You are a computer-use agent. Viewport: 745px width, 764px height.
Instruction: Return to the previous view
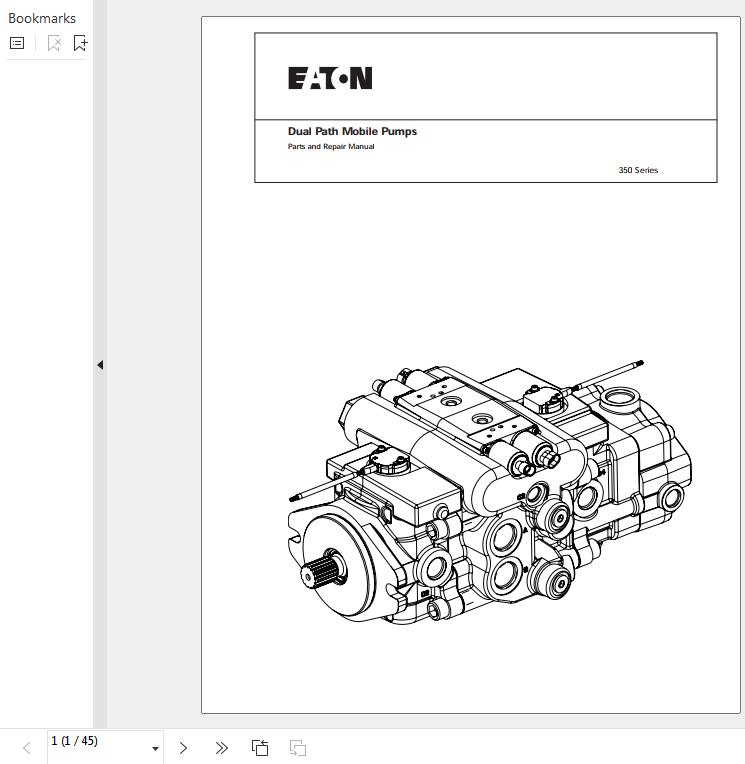[260, 748]
